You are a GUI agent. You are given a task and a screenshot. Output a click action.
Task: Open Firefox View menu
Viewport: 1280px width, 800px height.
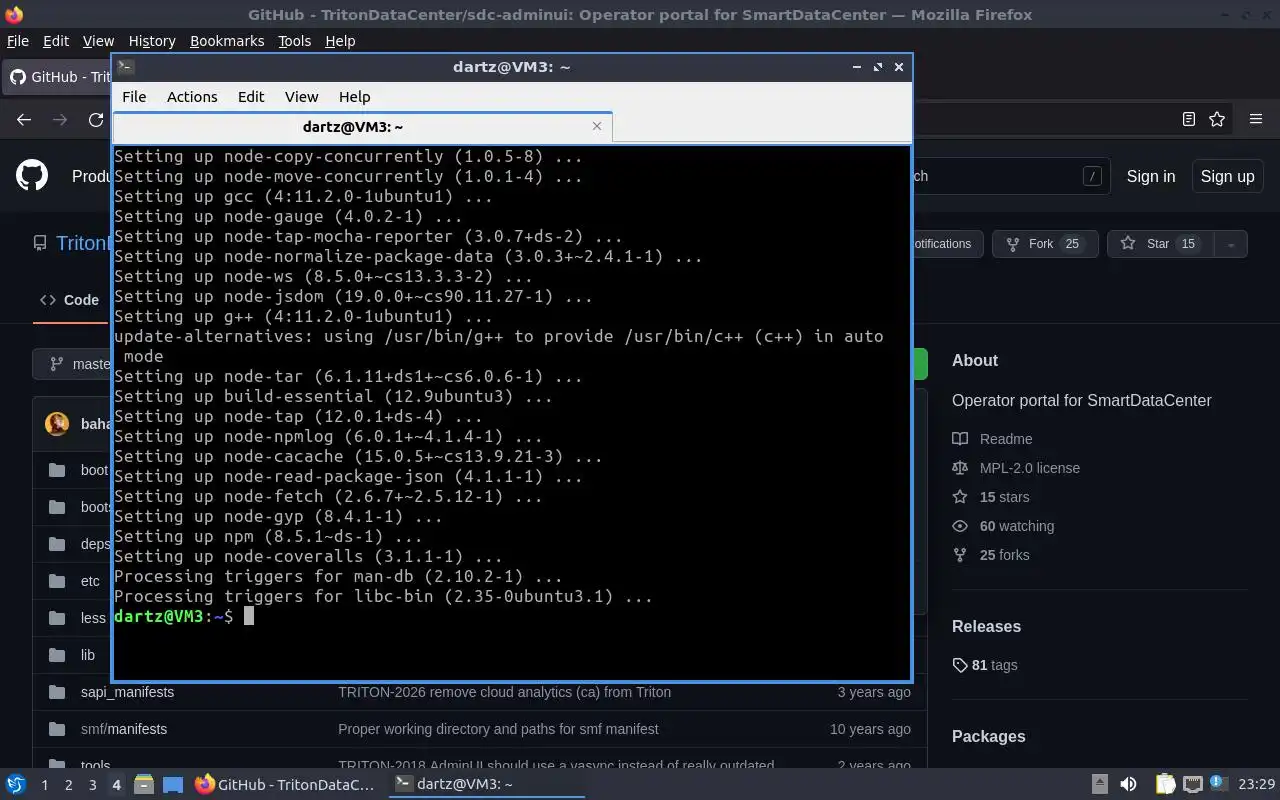[x=98, y=41]
